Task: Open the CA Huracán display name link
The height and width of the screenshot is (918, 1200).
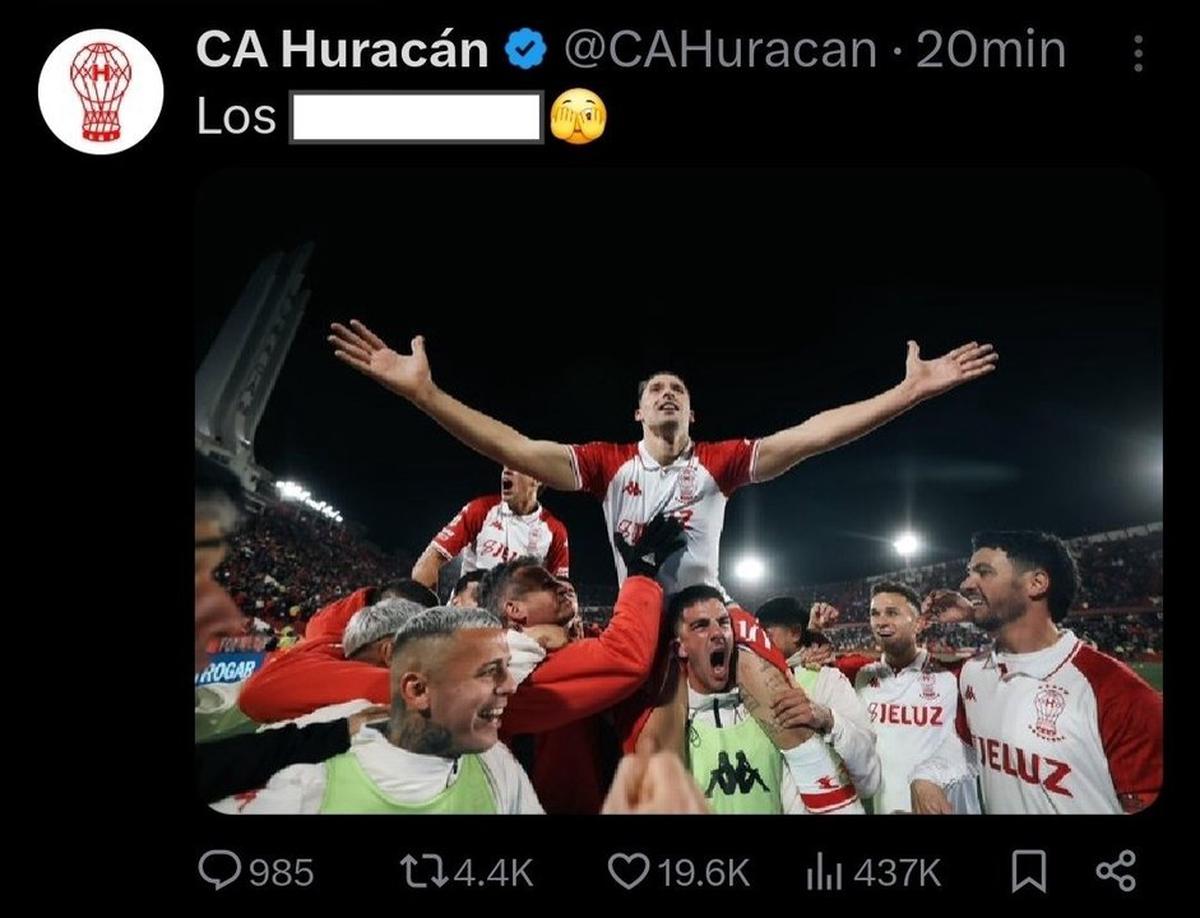Action: point(342,50)
